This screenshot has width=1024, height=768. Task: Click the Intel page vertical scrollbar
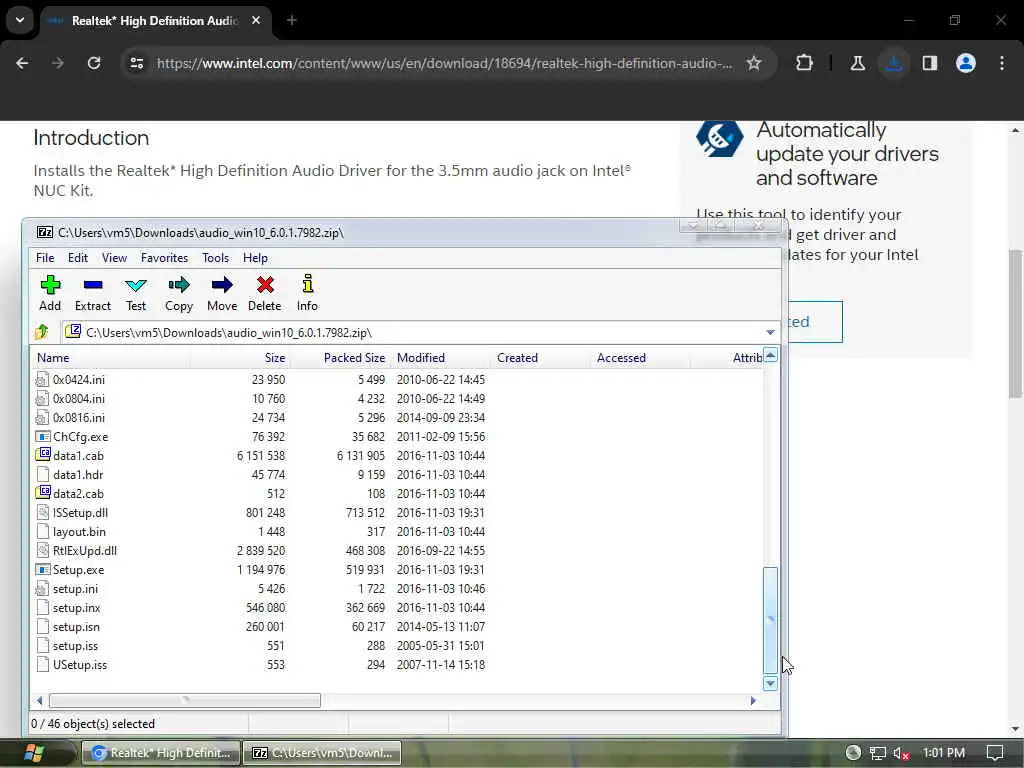1015,324
